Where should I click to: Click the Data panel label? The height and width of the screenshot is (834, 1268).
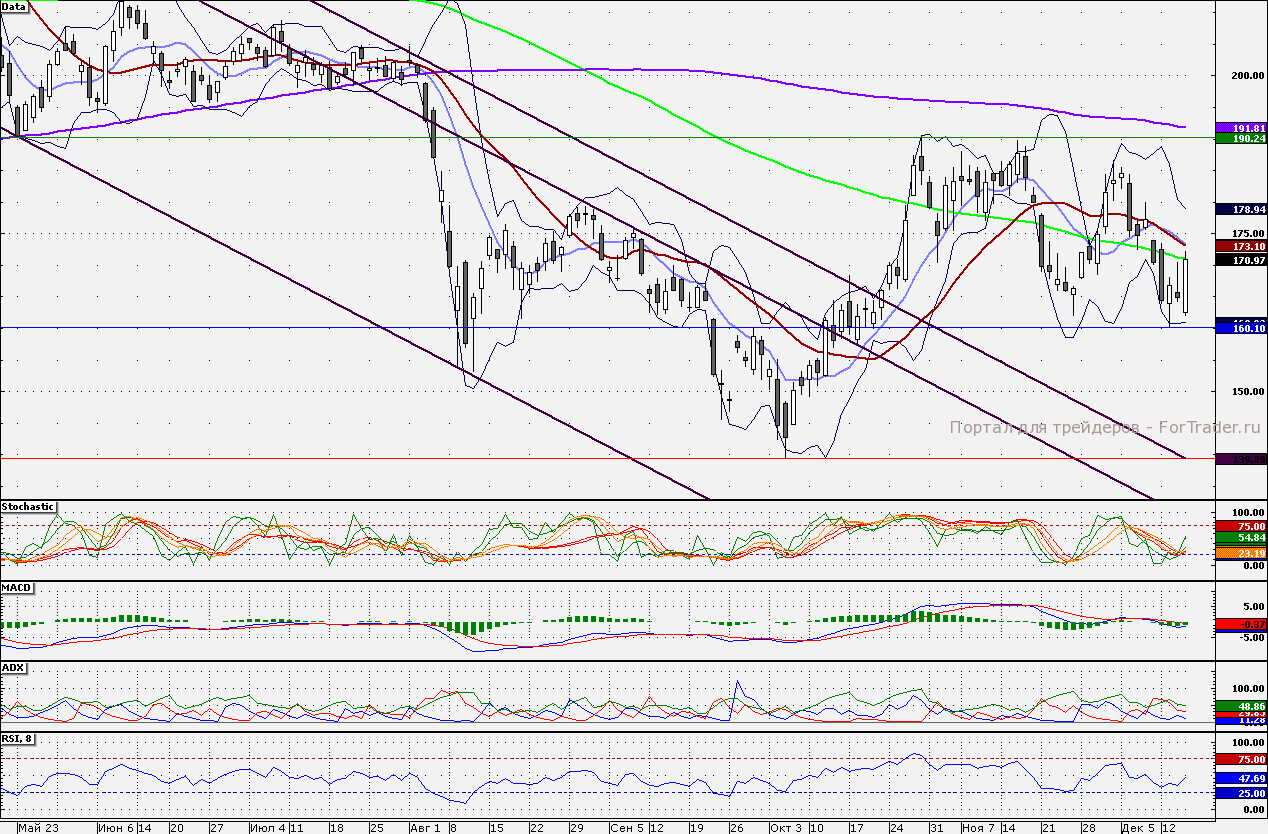14,7
